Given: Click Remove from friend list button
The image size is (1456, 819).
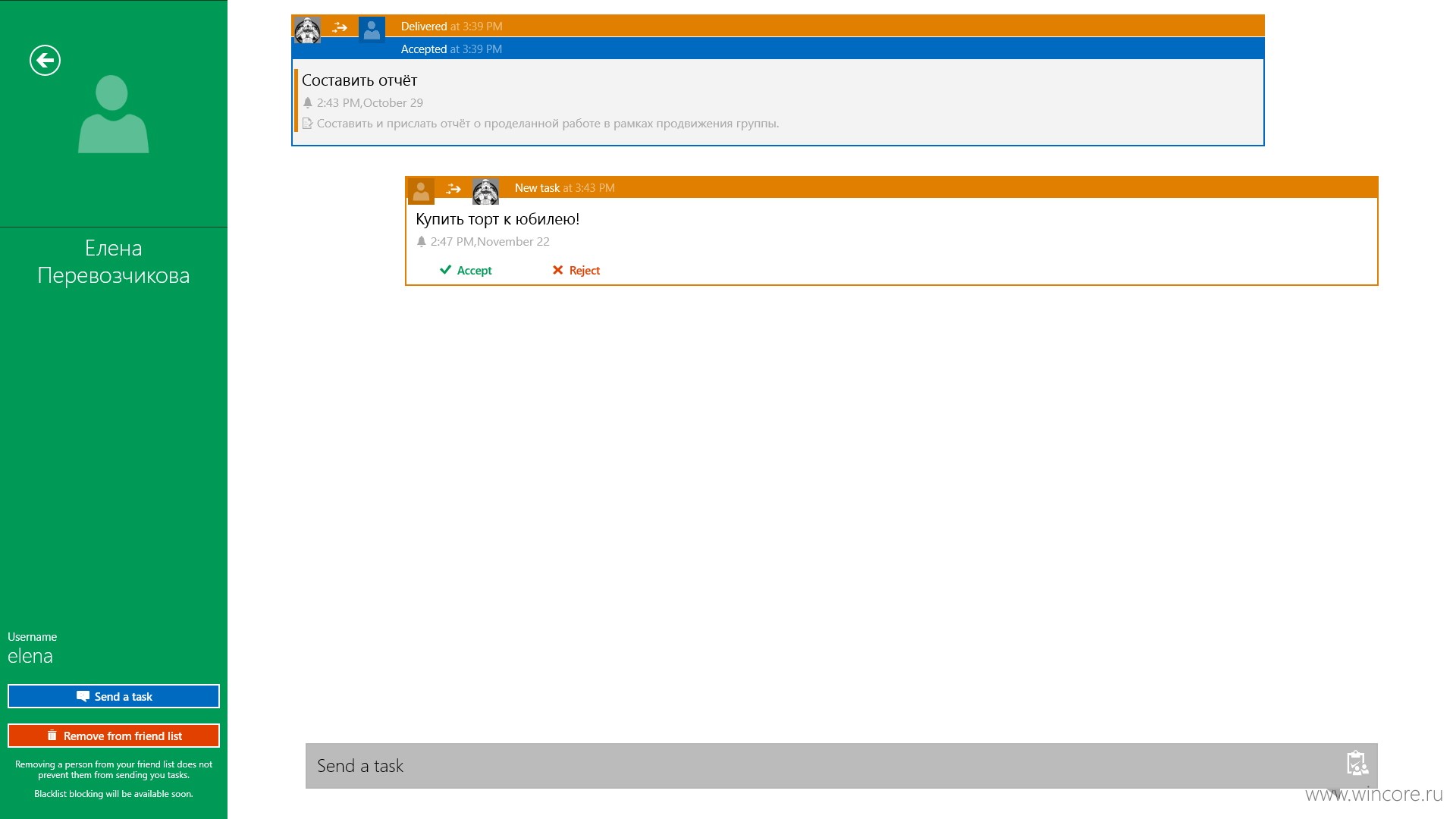Looking at the screenshot, I should pyautogui.click(x=114, y=736).
